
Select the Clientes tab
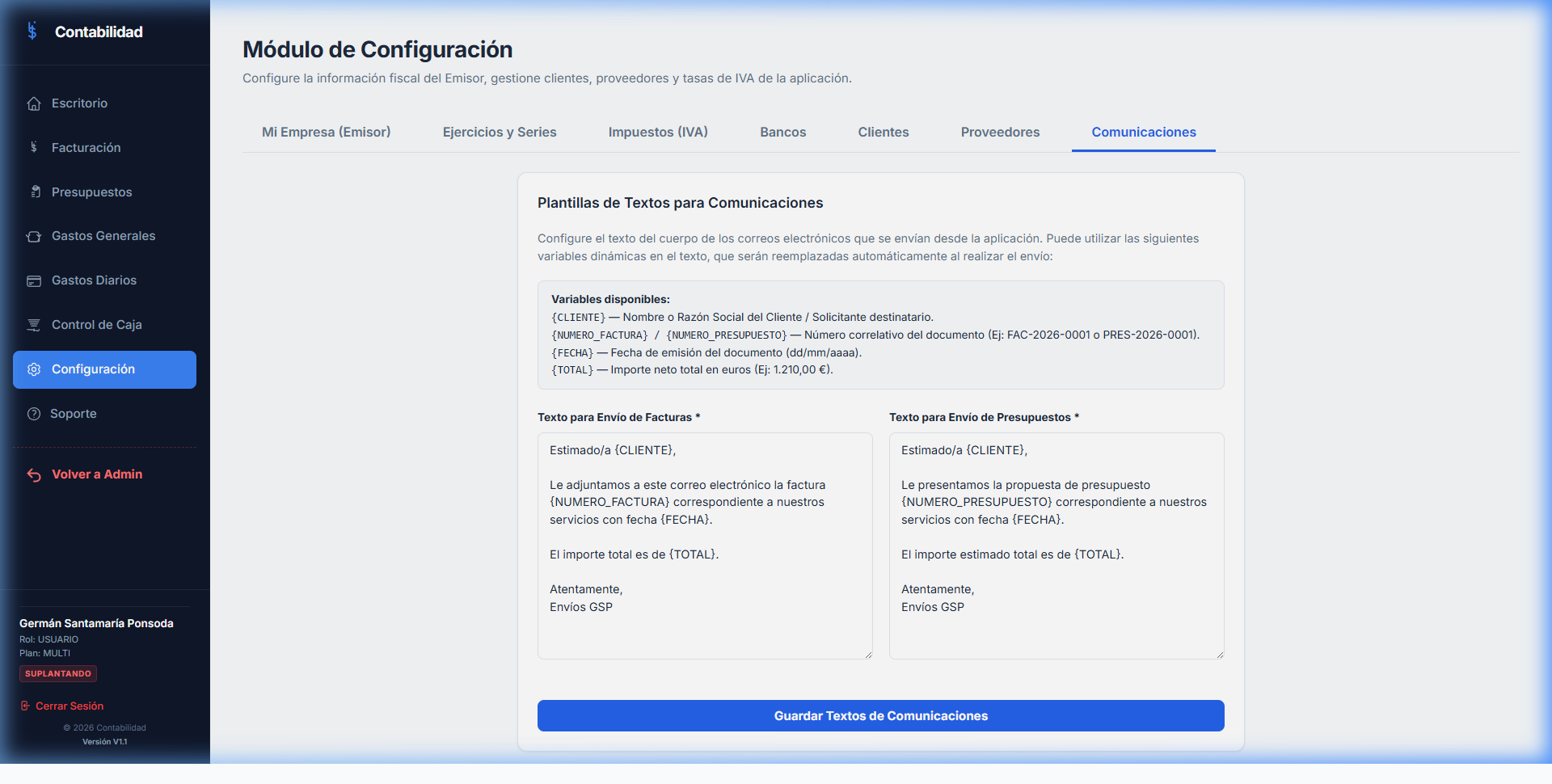point(884,132)
